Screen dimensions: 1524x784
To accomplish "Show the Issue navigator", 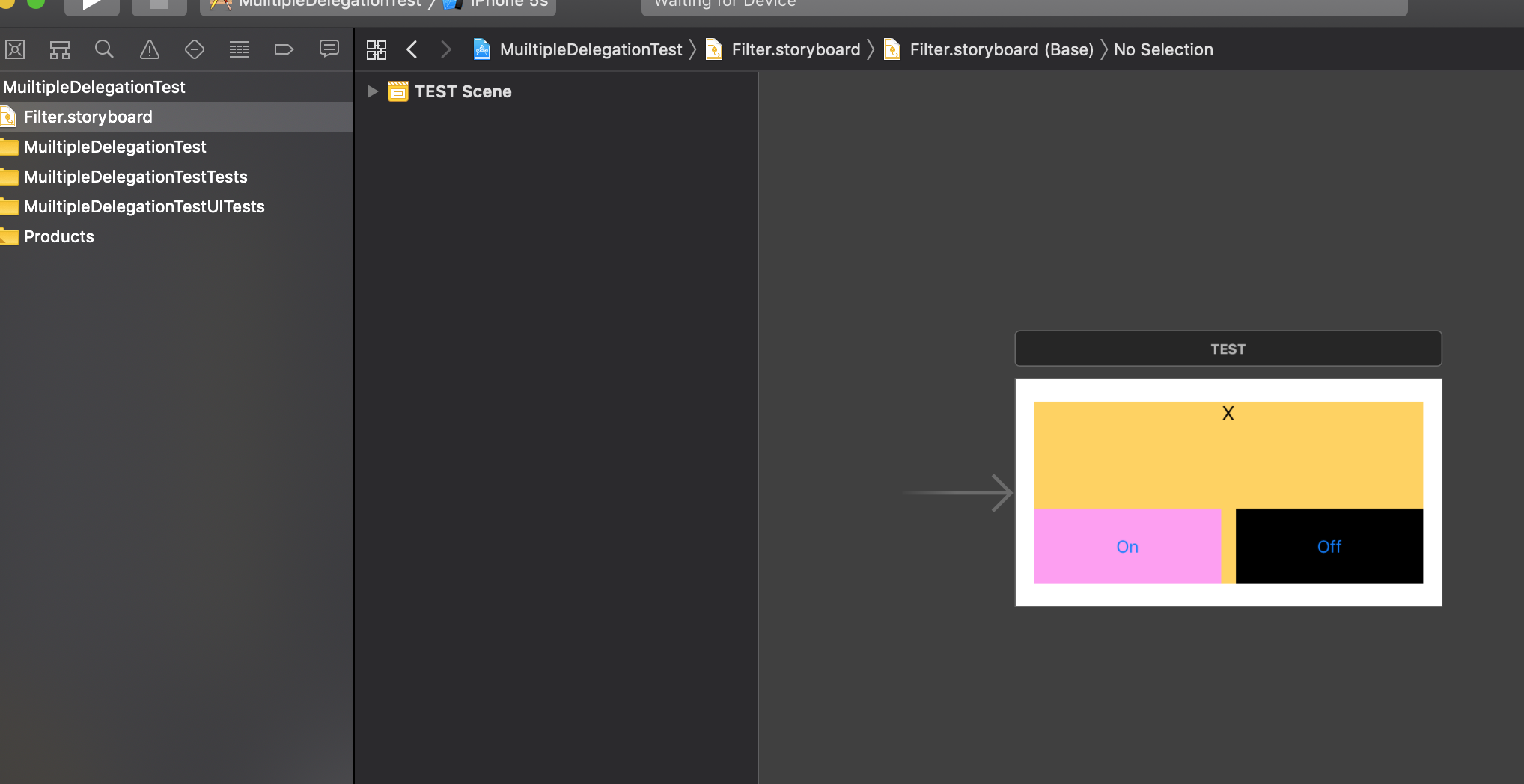I will 149,49.
